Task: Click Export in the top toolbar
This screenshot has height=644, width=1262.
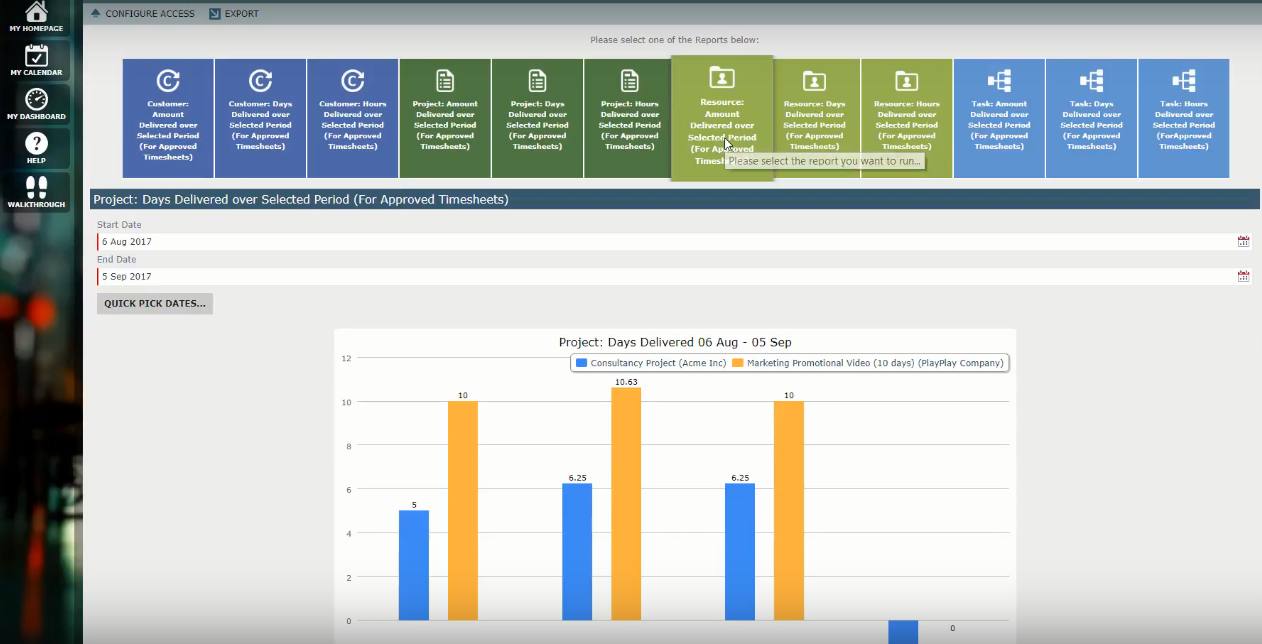Action: (234, 14)
